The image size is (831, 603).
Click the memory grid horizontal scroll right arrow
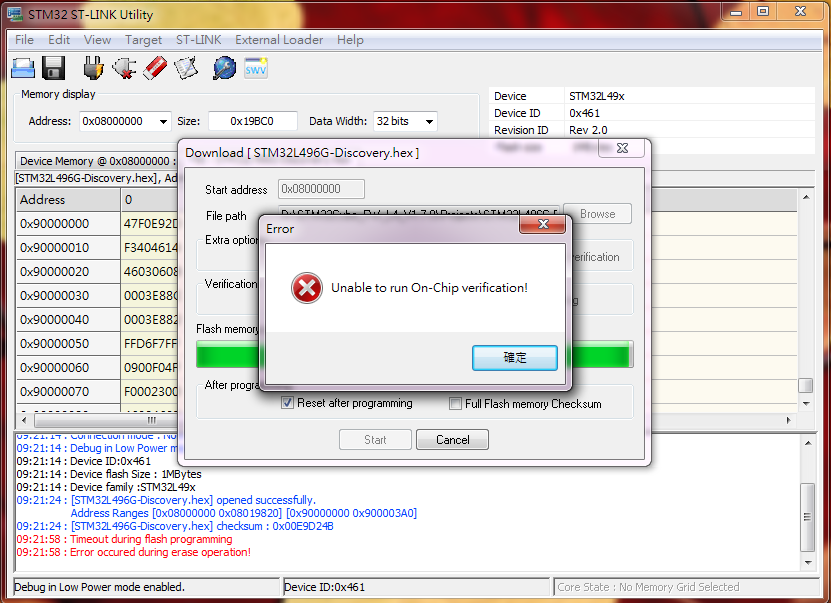[789, 420]
